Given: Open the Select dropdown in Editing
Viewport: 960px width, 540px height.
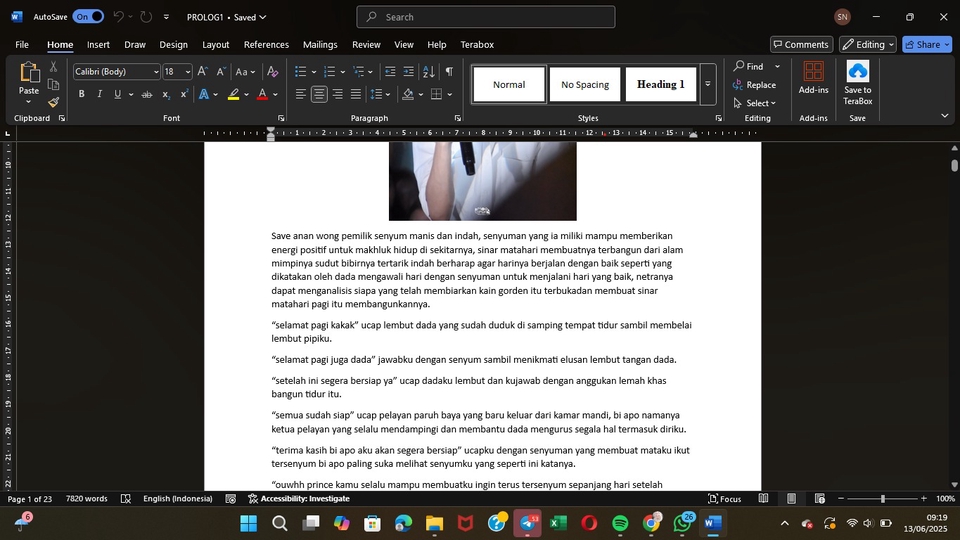Looking at the screenshot, I should click(756, 103).
